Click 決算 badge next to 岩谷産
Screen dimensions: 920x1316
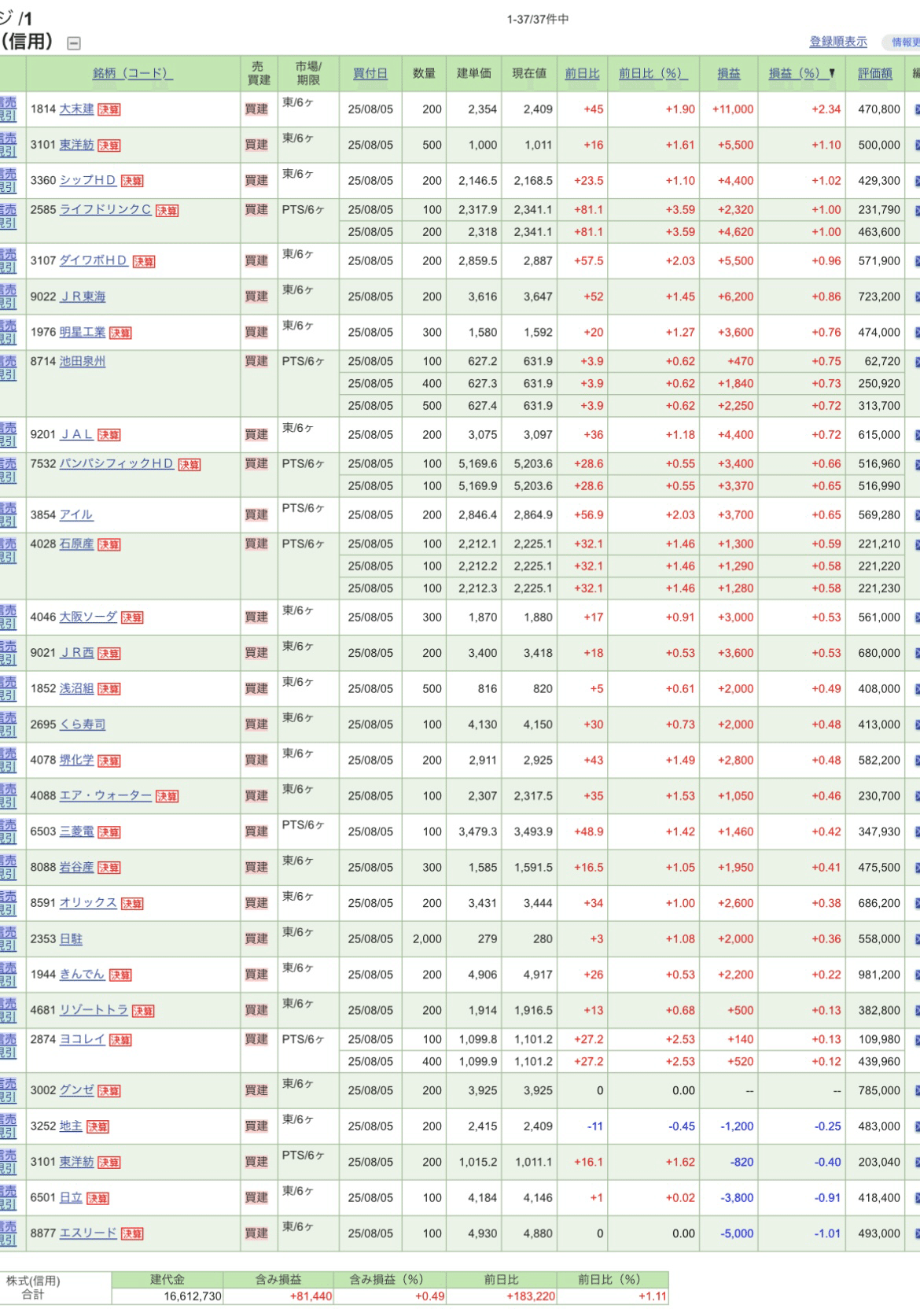point(109,868)
